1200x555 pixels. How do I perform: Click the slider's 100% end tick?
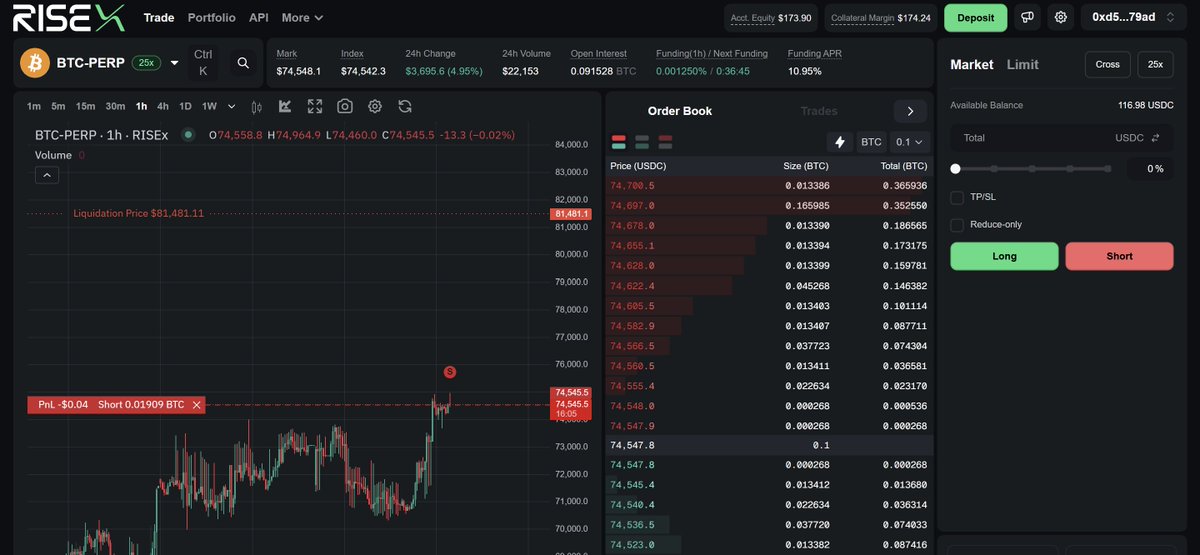tap(1109, 169)
